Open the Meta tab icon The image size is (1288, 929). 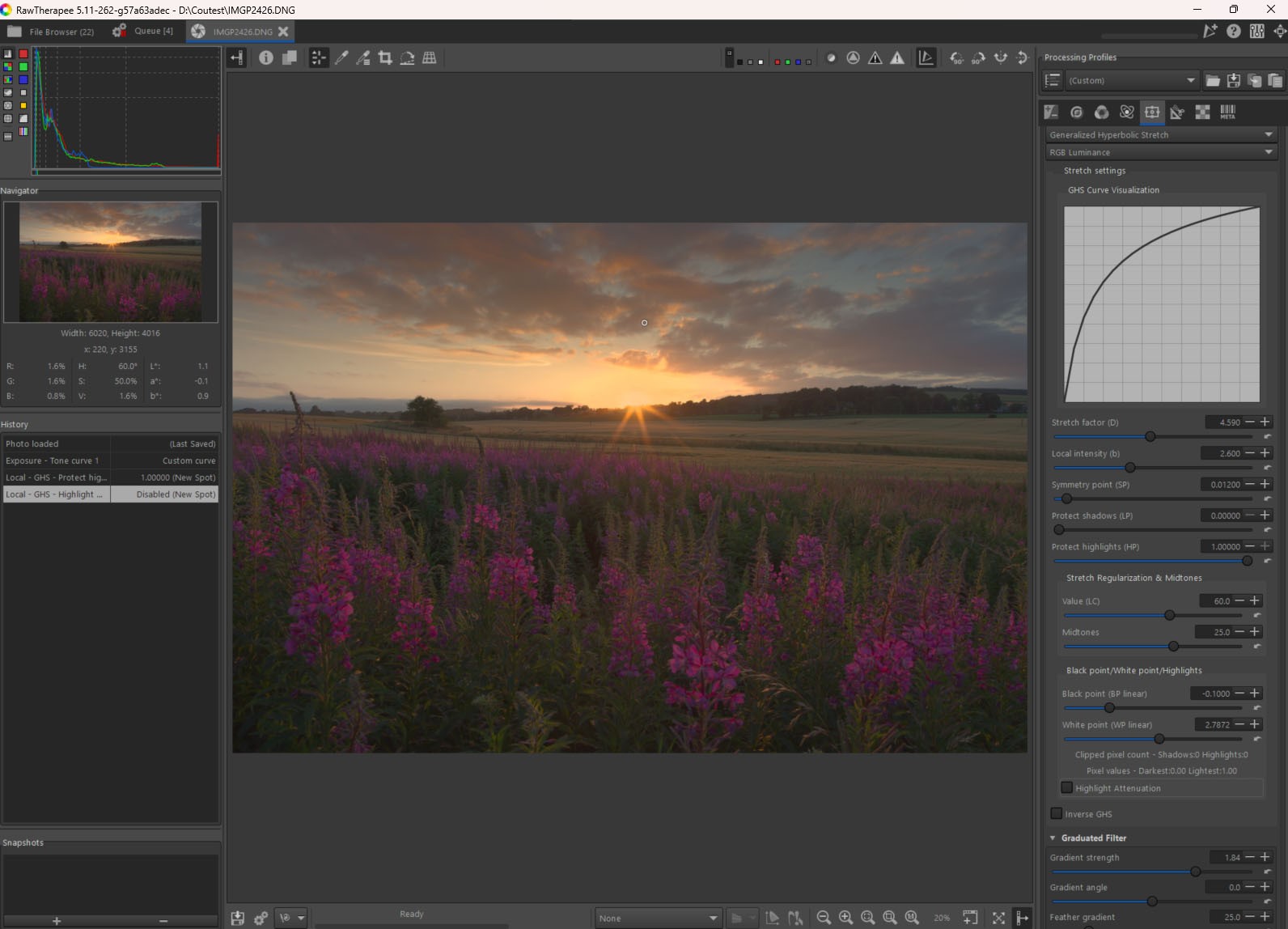click(x=1227, y=112)
